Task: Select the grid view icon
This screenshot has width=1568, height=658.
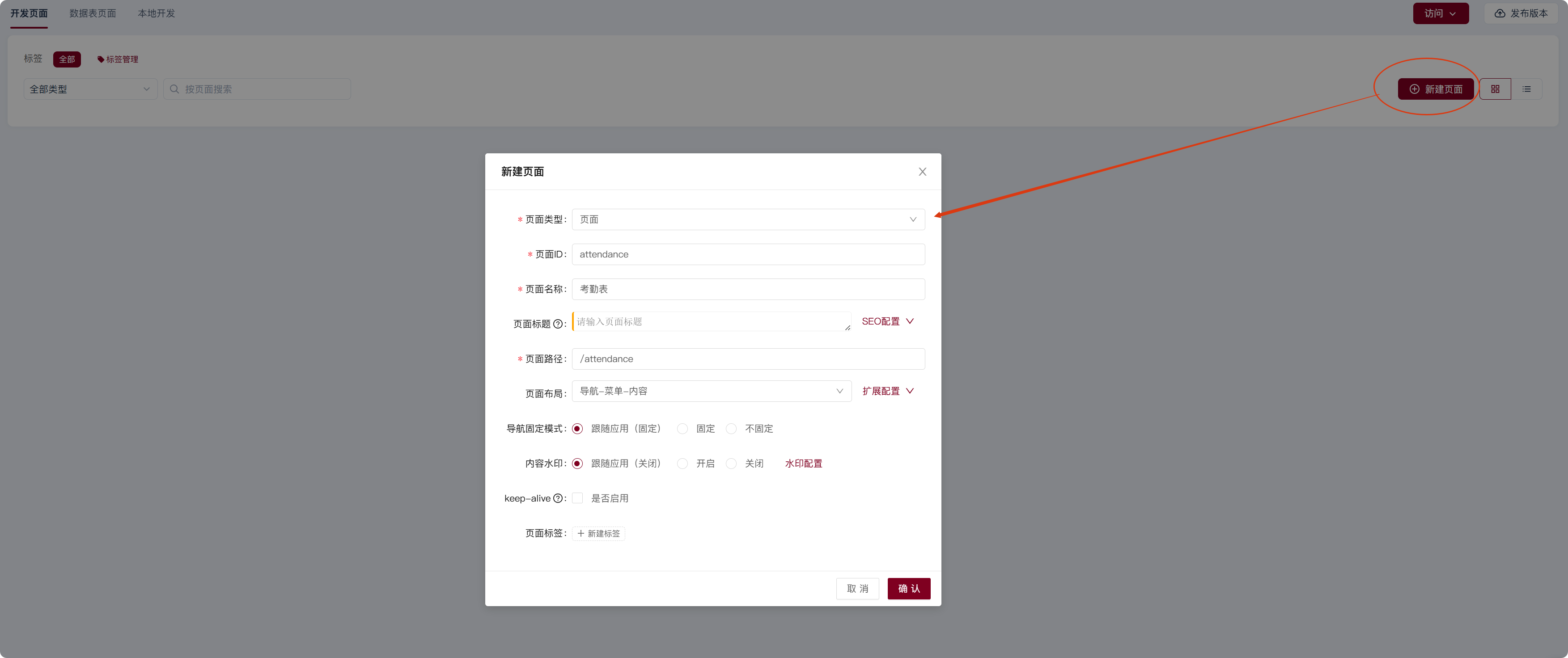Action: 1496,89
